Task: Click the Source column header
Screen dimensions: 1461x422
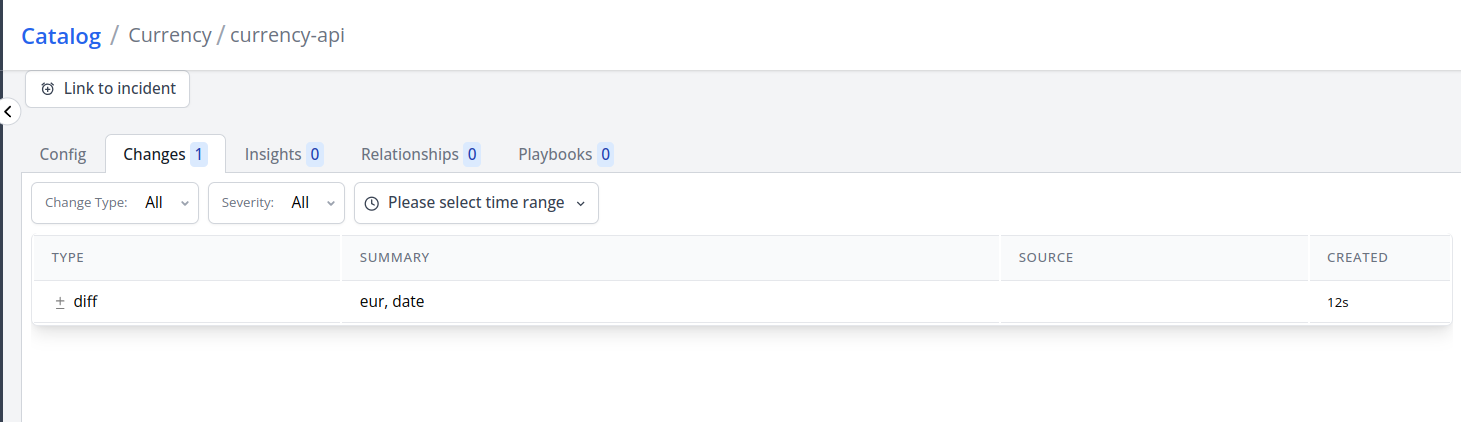Action: click(x=1045, y=258)
